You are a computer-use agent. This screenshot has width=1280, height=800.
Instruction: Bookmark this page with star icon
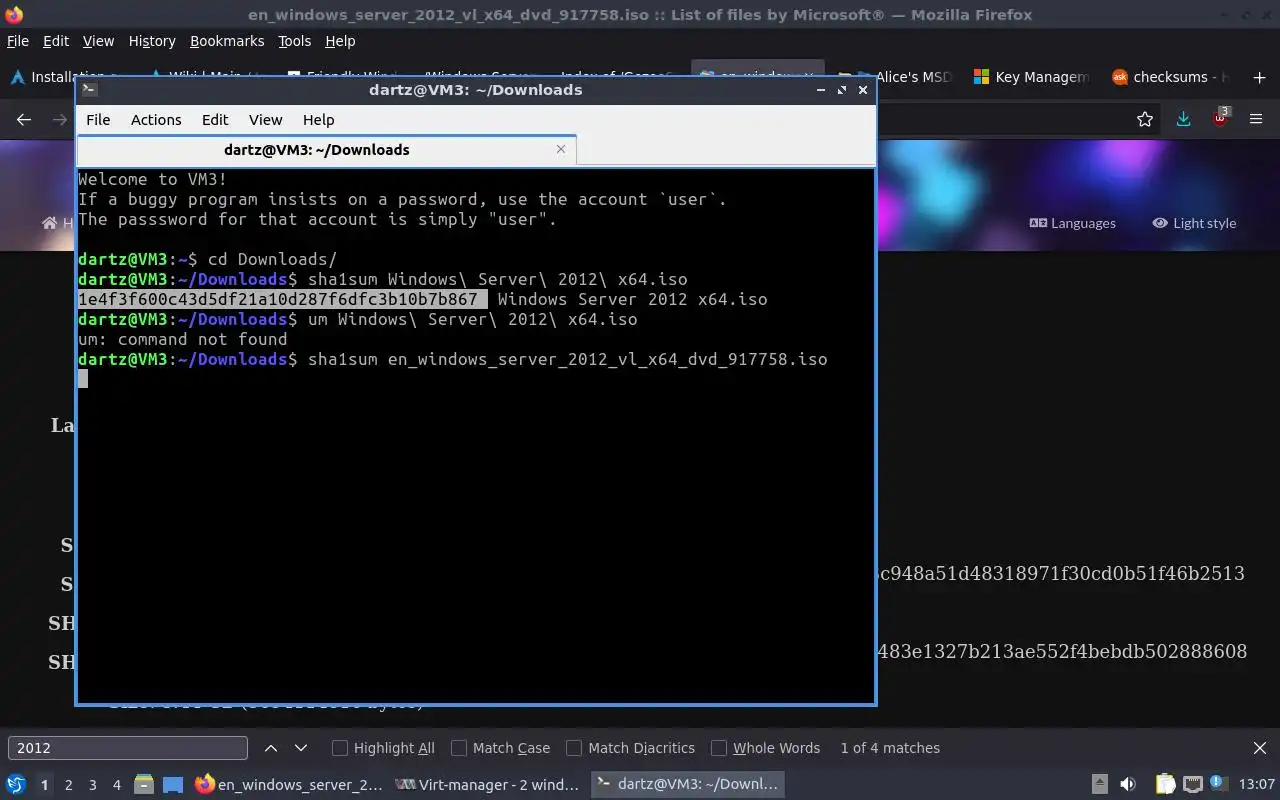(1145, 119)
